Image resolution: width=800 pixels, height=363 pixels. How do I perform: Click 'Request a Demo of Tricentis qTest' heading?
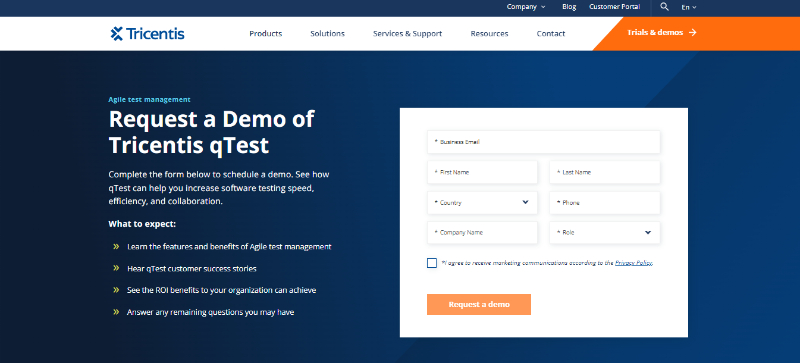pos(212,132)
